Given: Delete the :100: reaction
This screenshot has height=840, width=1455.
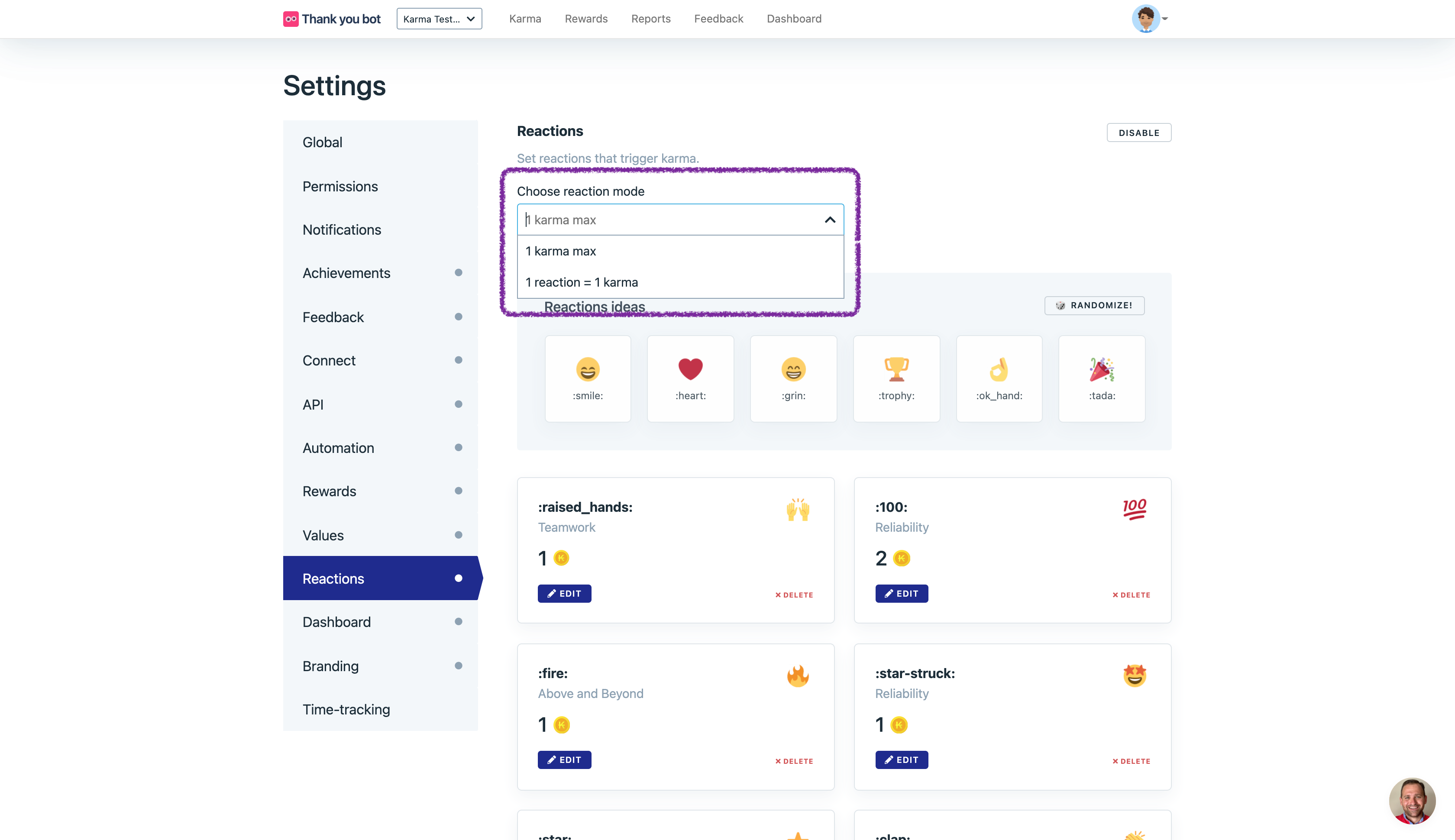Looking at the screenshot, I should [x=1131, y=595].
